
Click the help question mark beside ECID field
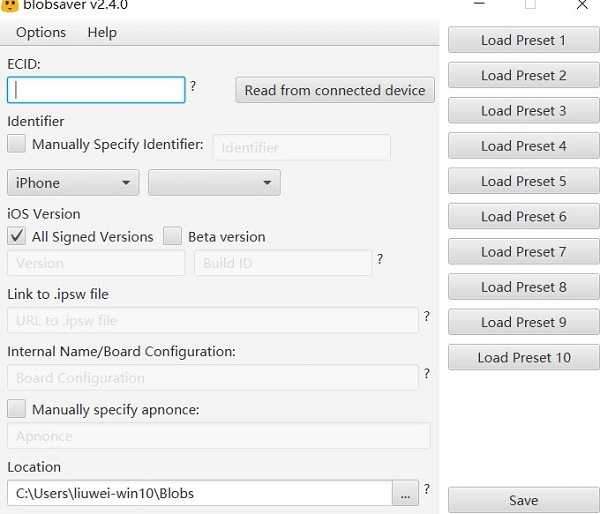pyautogui.click(x=193, y=86)
